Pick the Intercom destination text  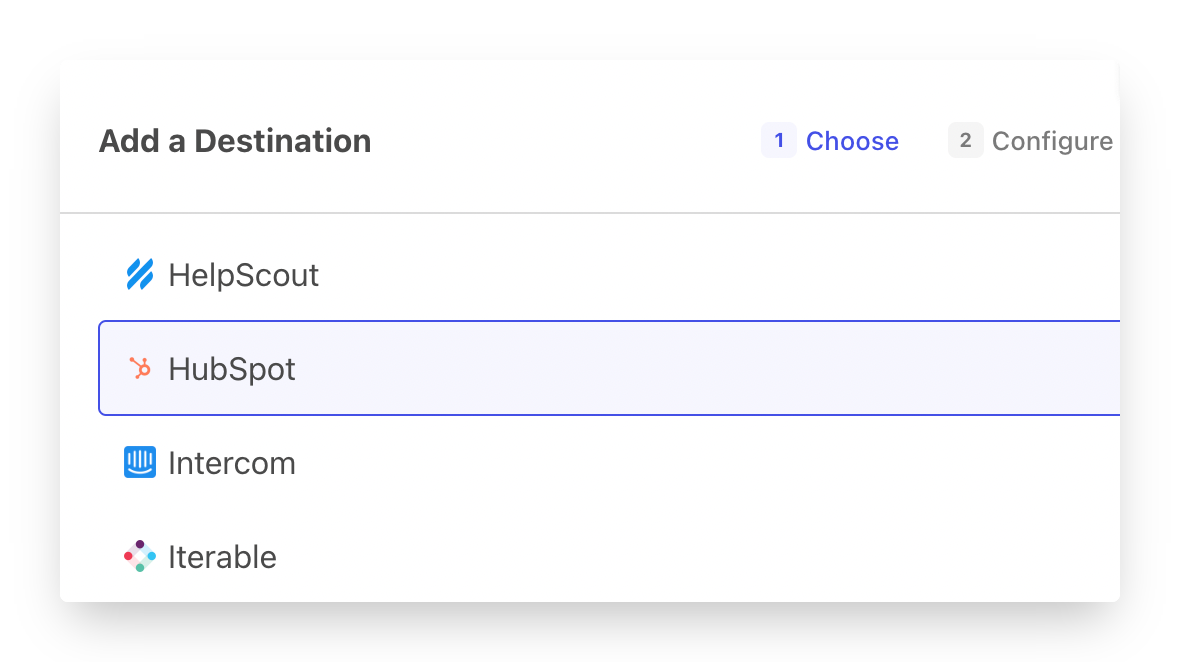[232, 463]
